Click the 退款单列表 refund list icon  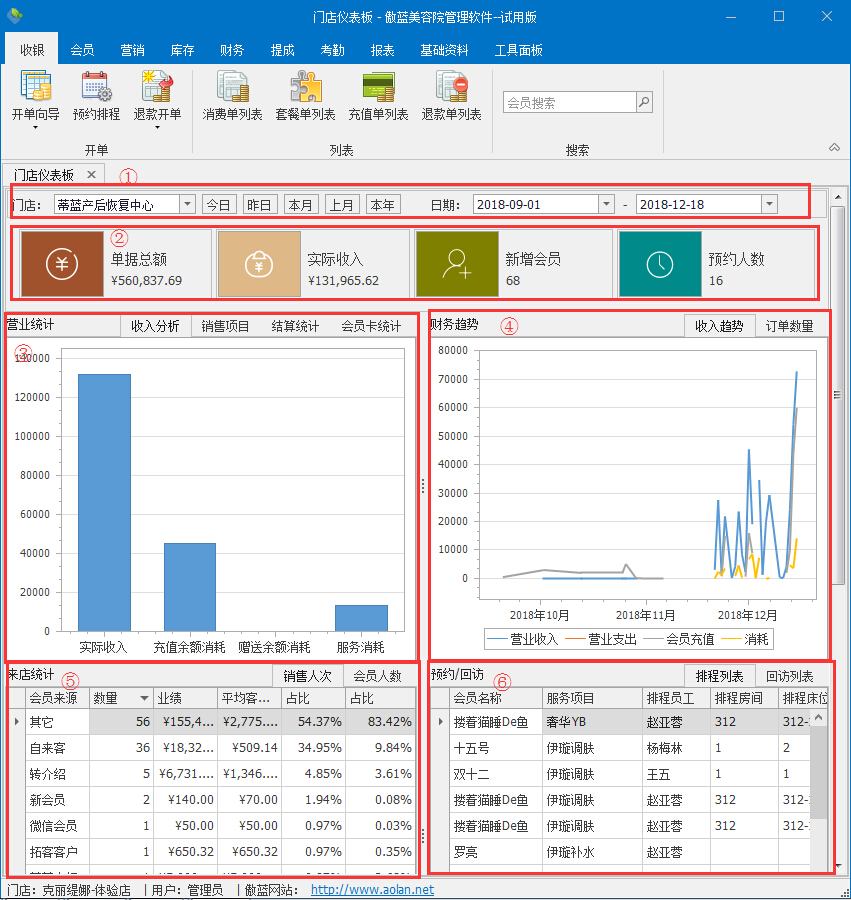tap(451, 89)
